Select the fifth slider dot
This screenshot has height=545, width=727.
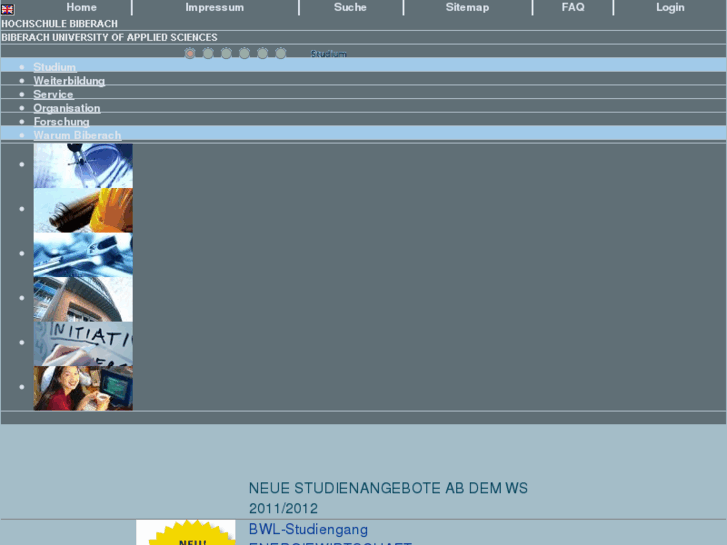[262, 53]
